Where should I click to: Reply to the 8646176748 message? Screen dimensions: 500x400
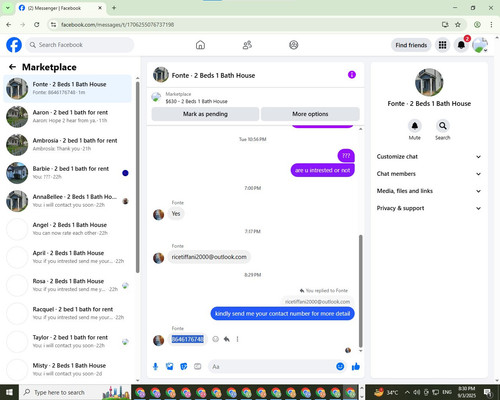coord(227,339)
